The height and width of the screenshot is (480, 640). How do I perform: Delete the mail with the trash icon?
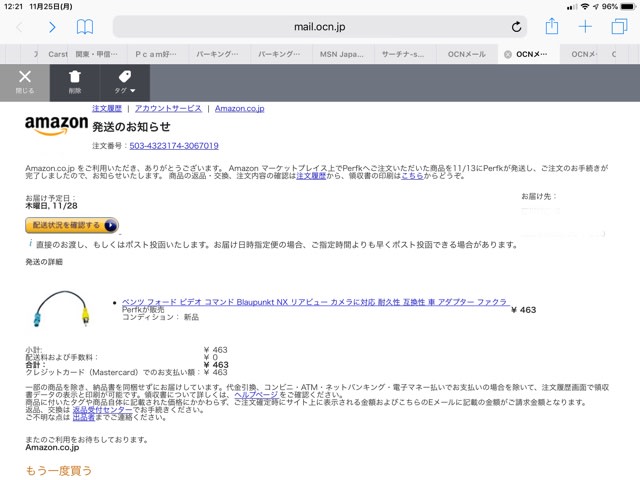coord(75,82)
